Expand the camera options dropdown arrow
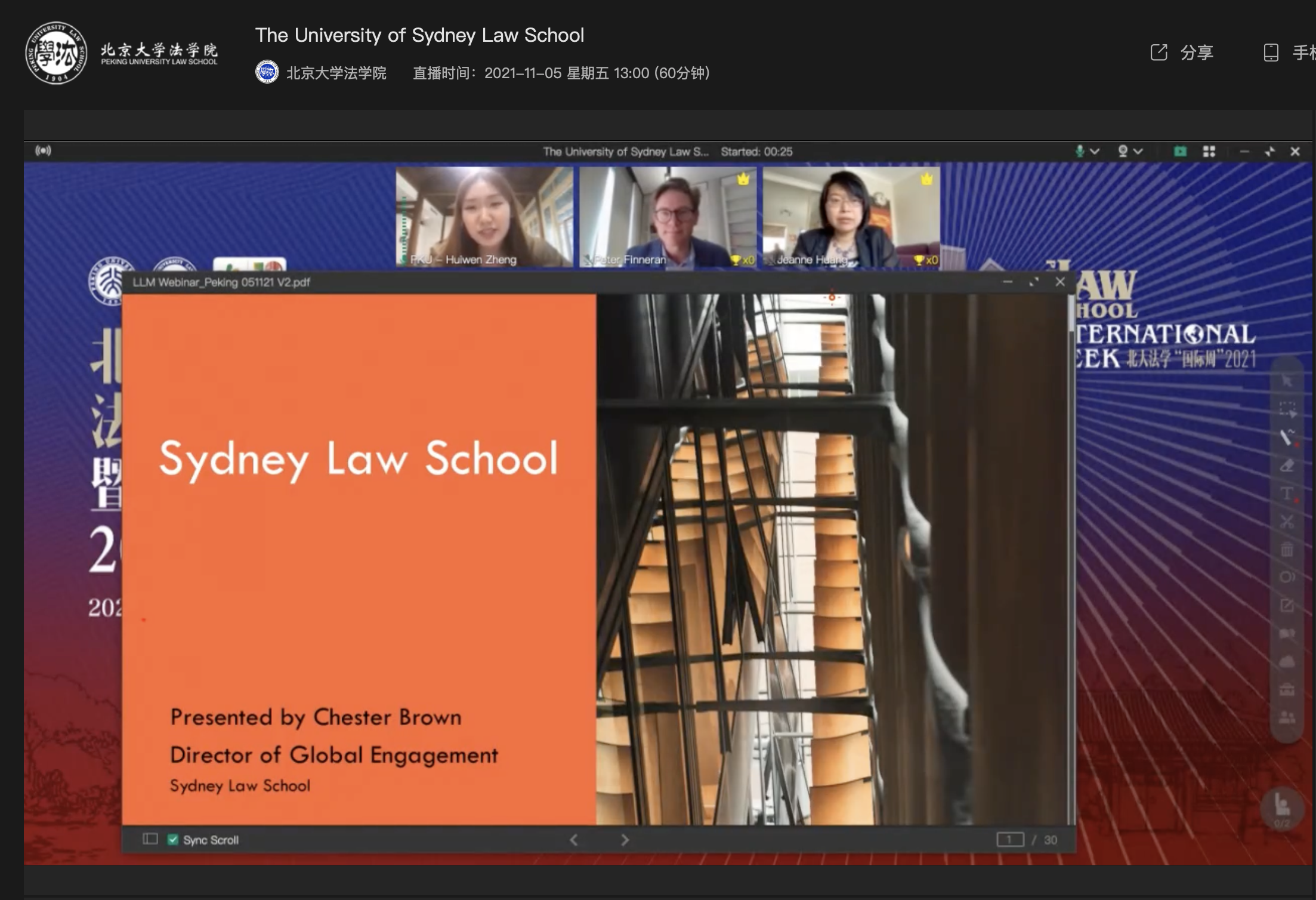This screenshot has width=1316, height=900. click(x=1138, y=152)
